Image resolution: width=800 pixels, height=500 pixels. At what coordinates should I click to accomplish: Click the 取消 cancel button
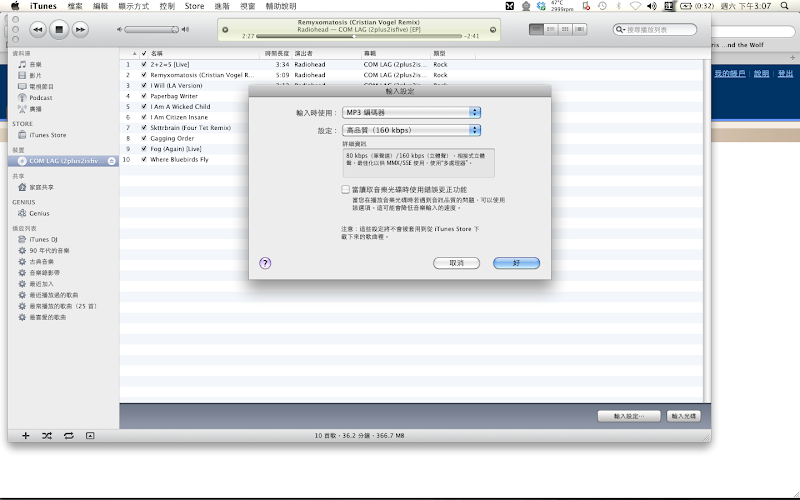tap(456, 263)
